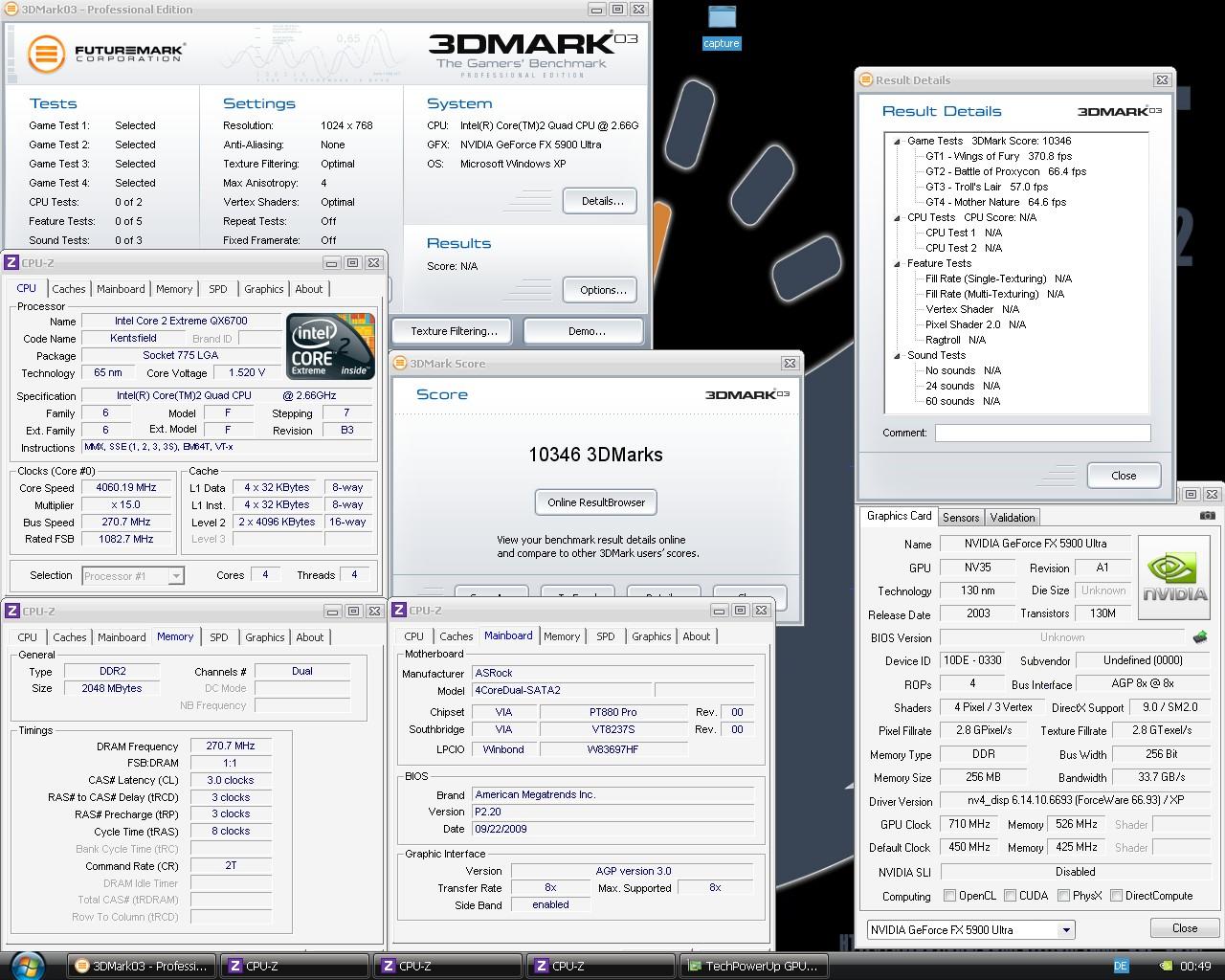Toggle the PhysX checkbox
This screenshot has width=1225, height=980.
tap(1063, 896)
